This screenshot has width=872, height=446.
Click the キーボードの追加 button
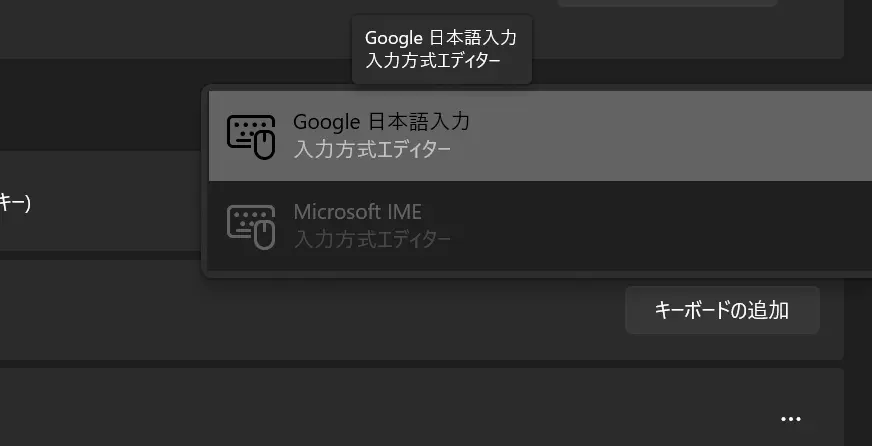tap(722, 310)
